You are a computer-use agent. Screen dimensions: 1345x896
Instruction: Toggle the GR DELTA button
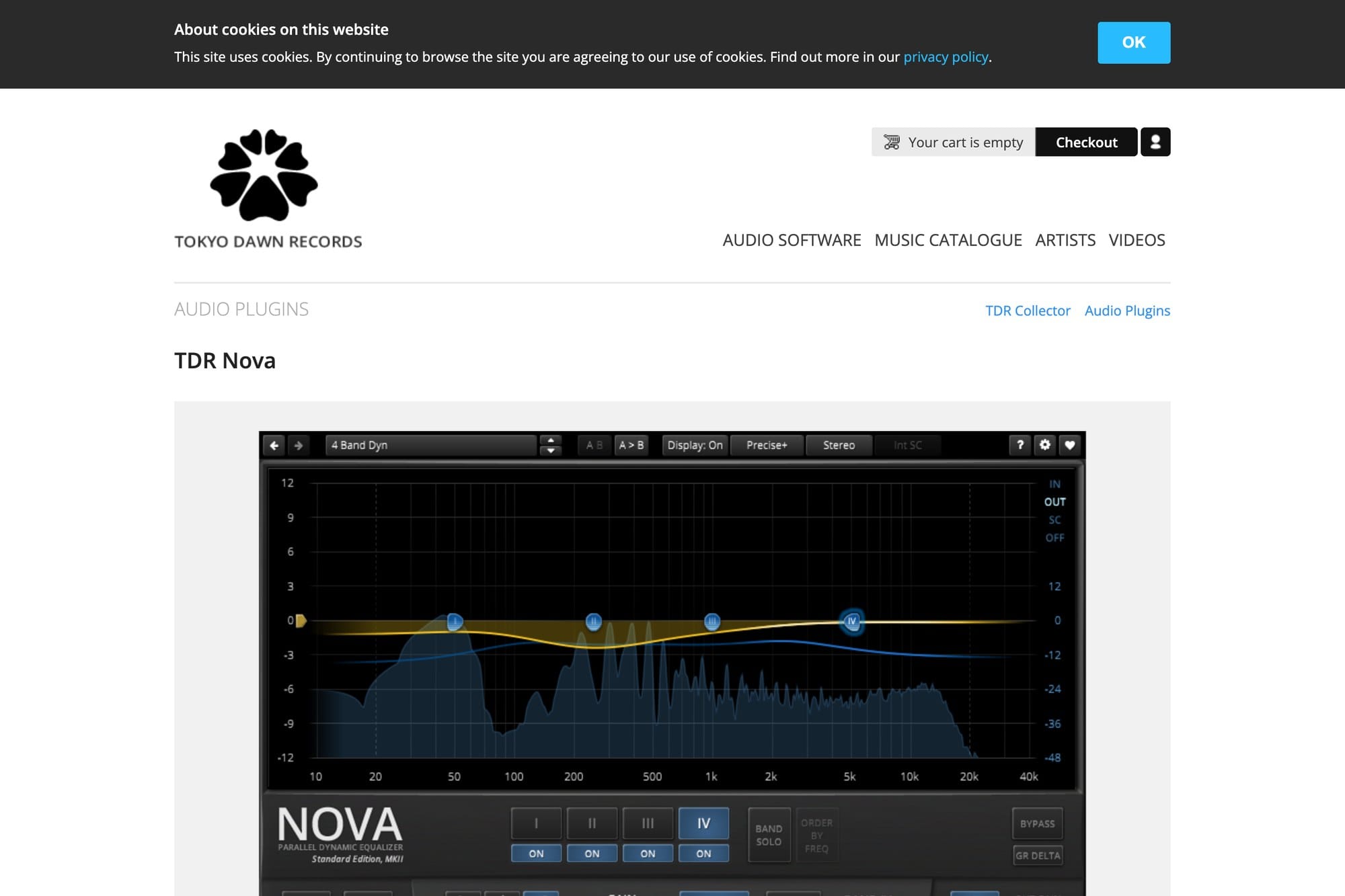tap(1037, 856)
